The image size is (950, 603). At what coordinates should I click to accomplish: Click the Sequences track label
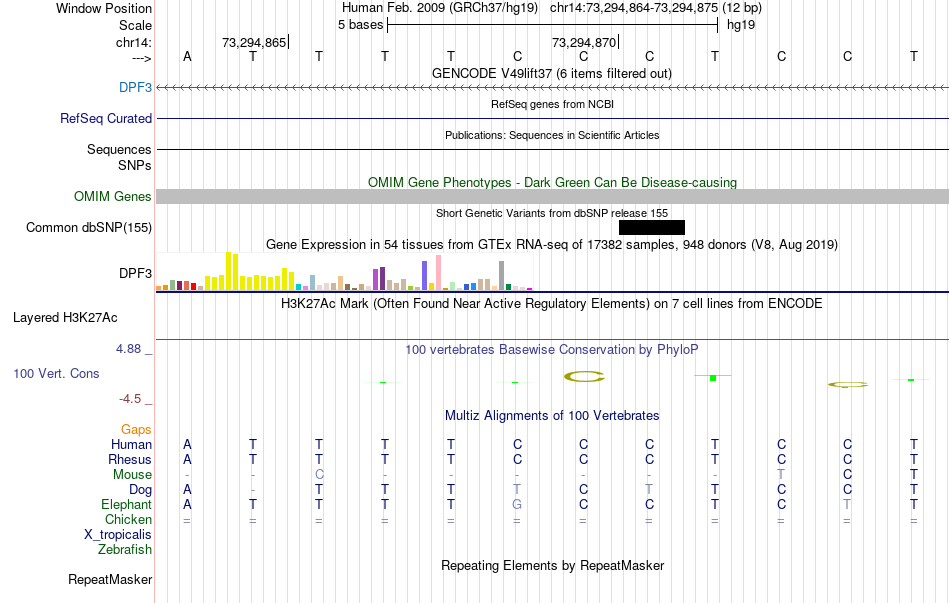pyautogui.click(x=119, y=149)
